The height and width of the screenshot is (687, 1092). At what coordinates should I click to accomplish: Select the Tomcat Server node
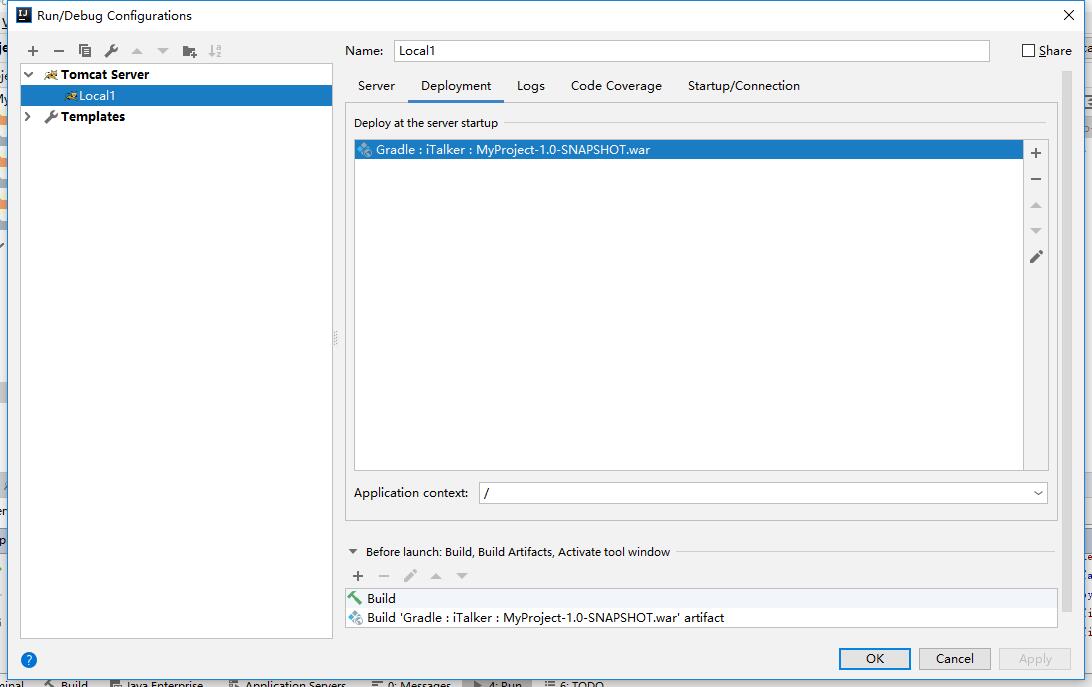pos(176,75)
